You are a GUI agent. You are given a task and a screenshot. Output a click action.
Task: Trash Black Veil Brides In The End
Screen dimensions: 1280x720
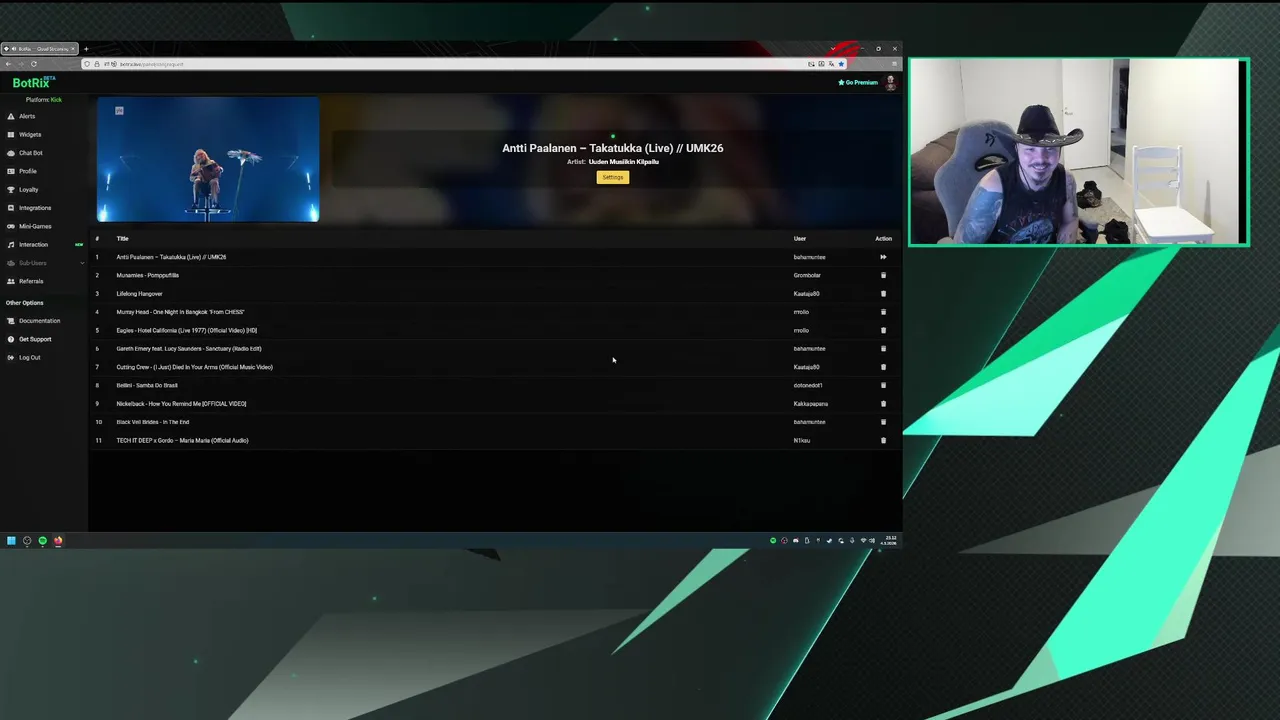(x=883, y=422)
